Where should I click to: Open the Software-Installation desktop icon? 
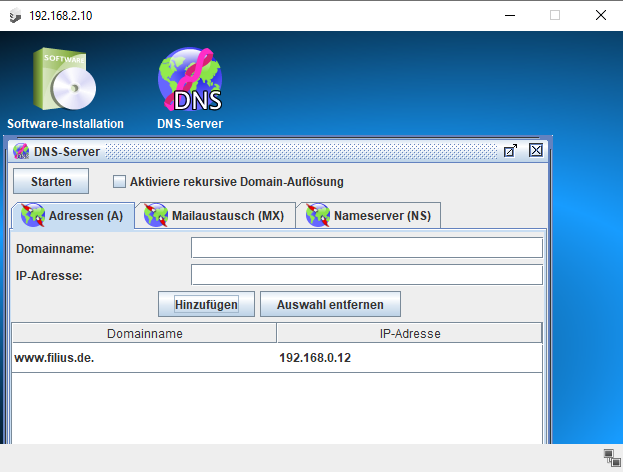[x=65, y=89]
